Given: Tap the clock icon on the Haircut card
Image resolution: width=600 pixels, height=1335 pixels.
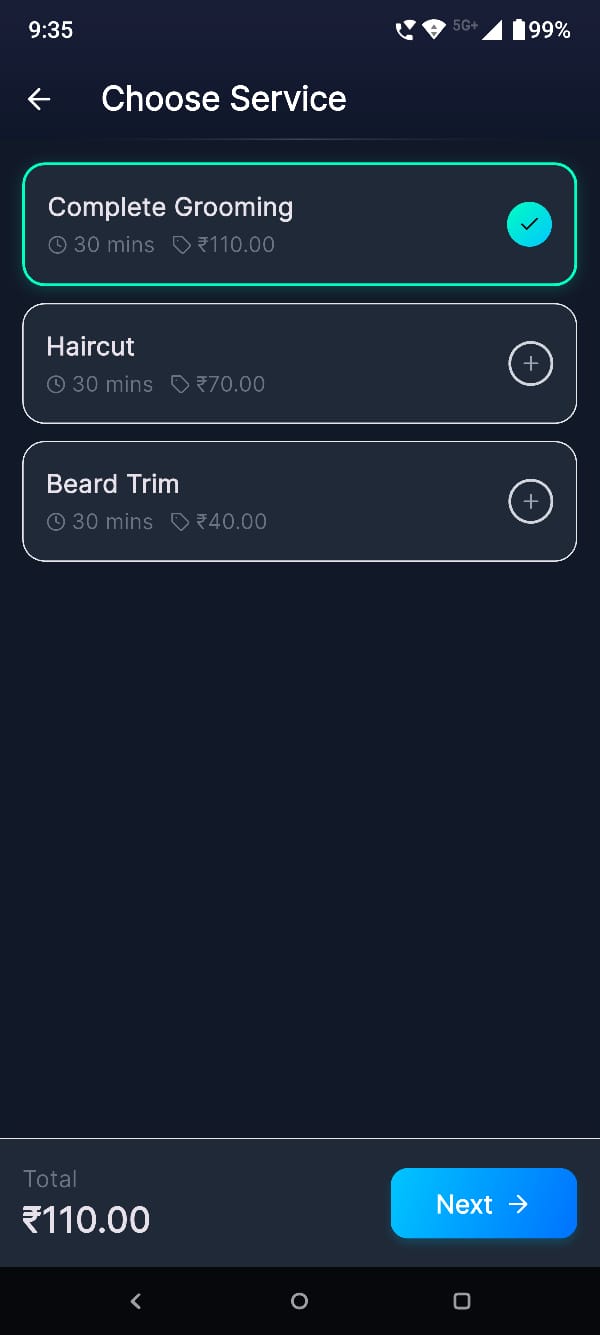Looking at the screenshot, I should click(x=57, y=384).
